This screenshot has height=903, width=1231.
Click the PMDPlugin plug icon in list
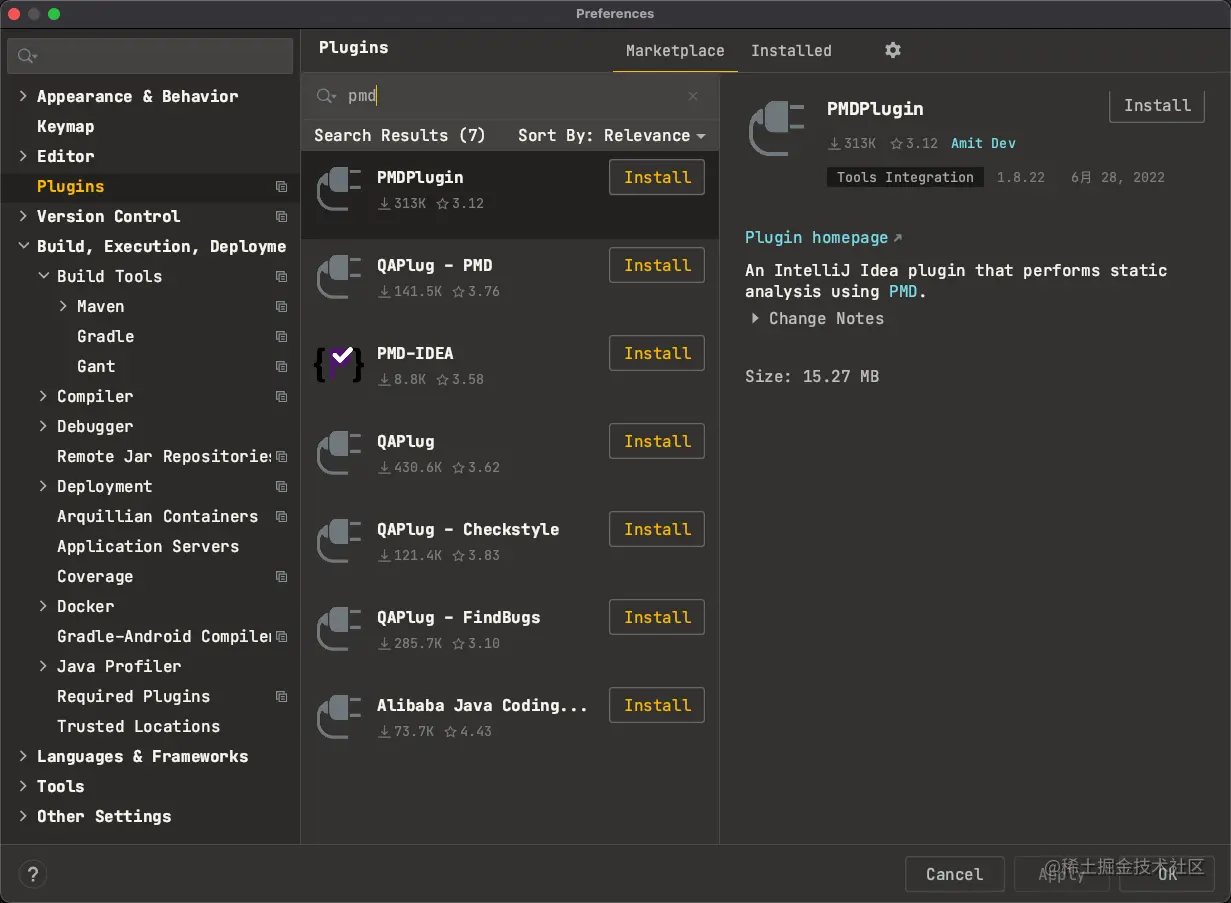(x=339, y=189)
